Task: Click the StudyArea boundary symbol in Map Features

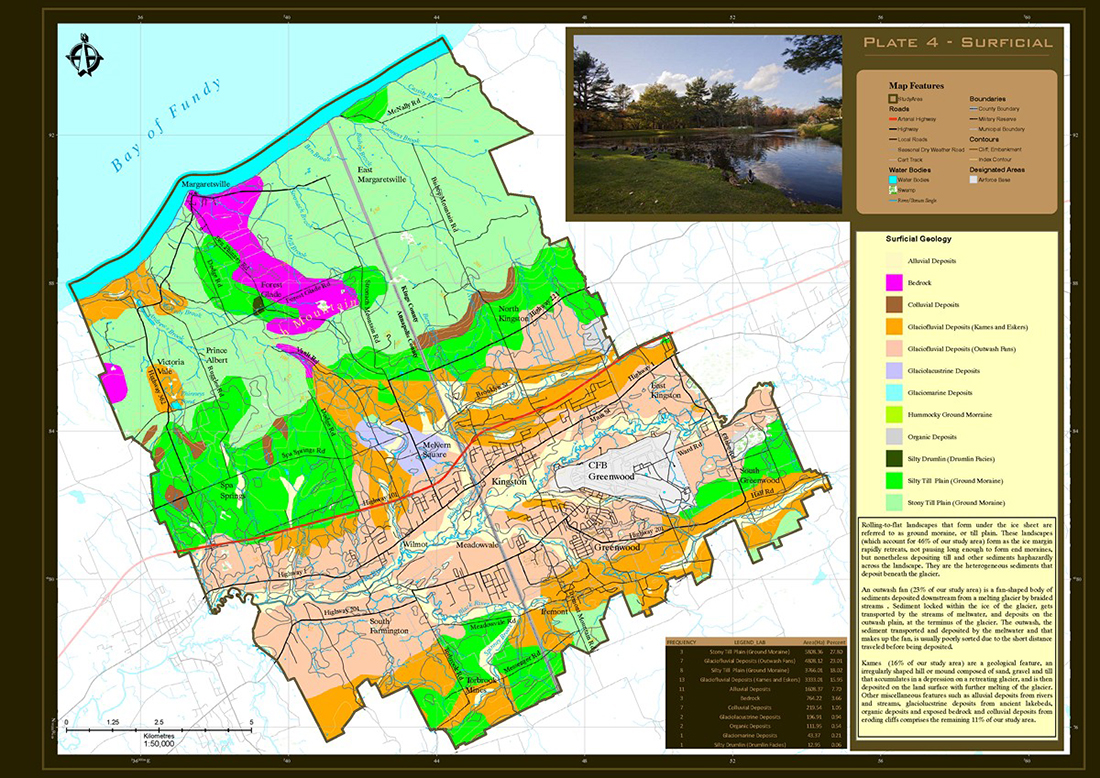Action: pos(893,99)
